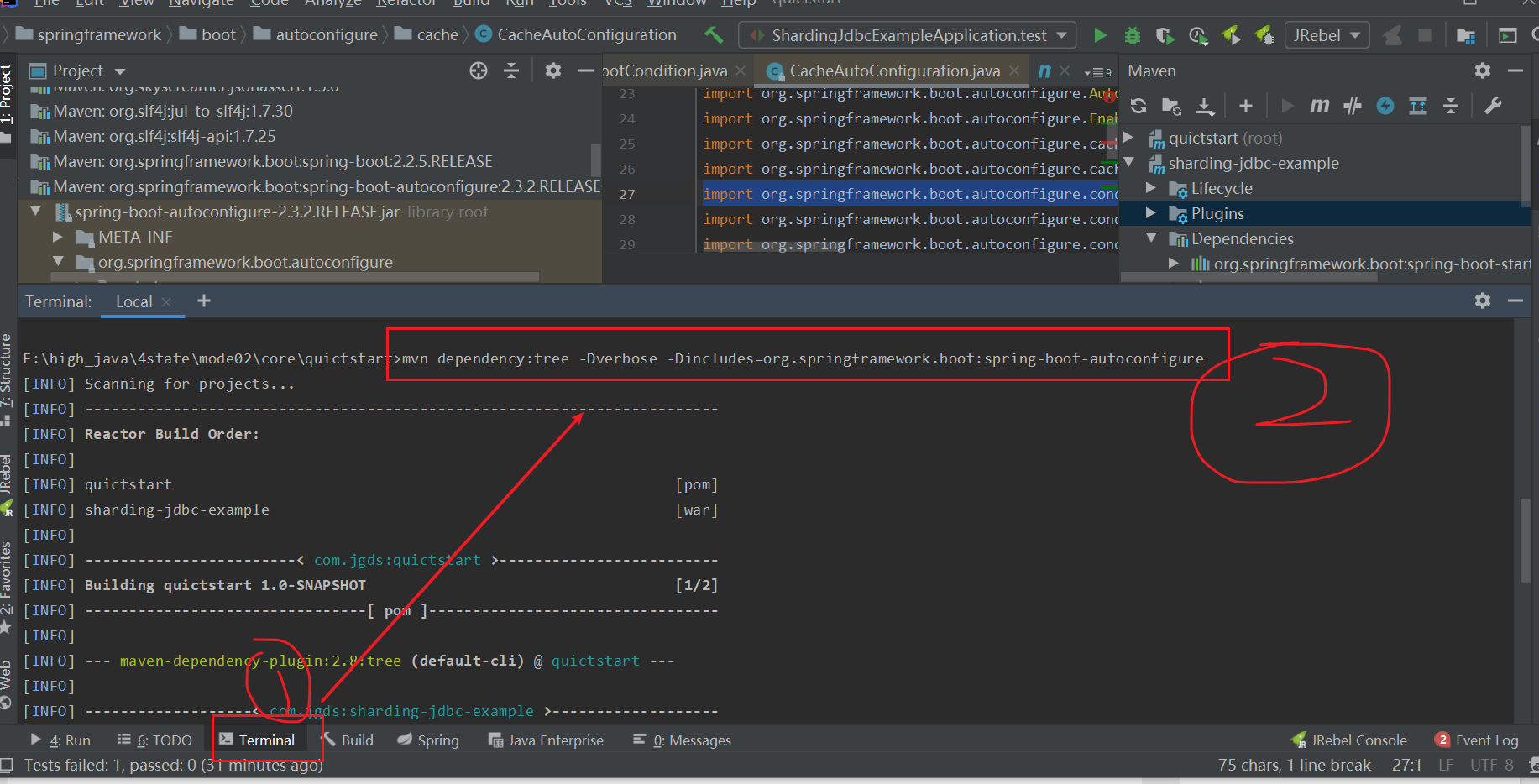
Task: Add a new terminal session tab
Action: [204, 301]
